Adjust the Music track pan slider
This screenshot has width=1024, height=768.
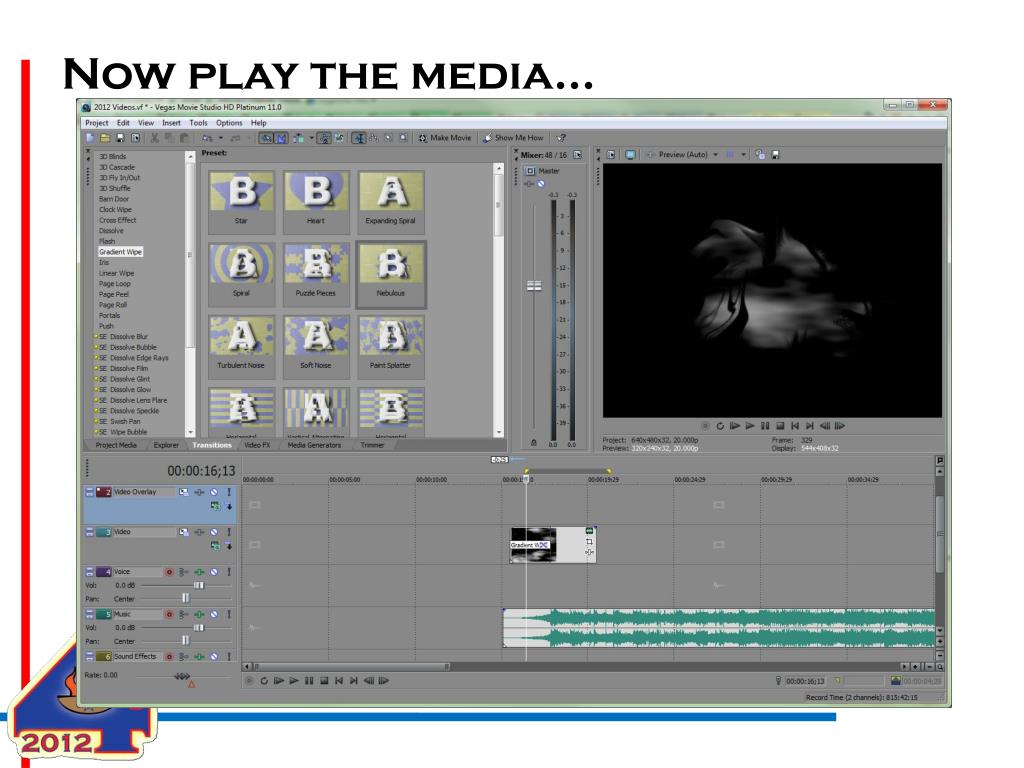click(x=185, y=641)
